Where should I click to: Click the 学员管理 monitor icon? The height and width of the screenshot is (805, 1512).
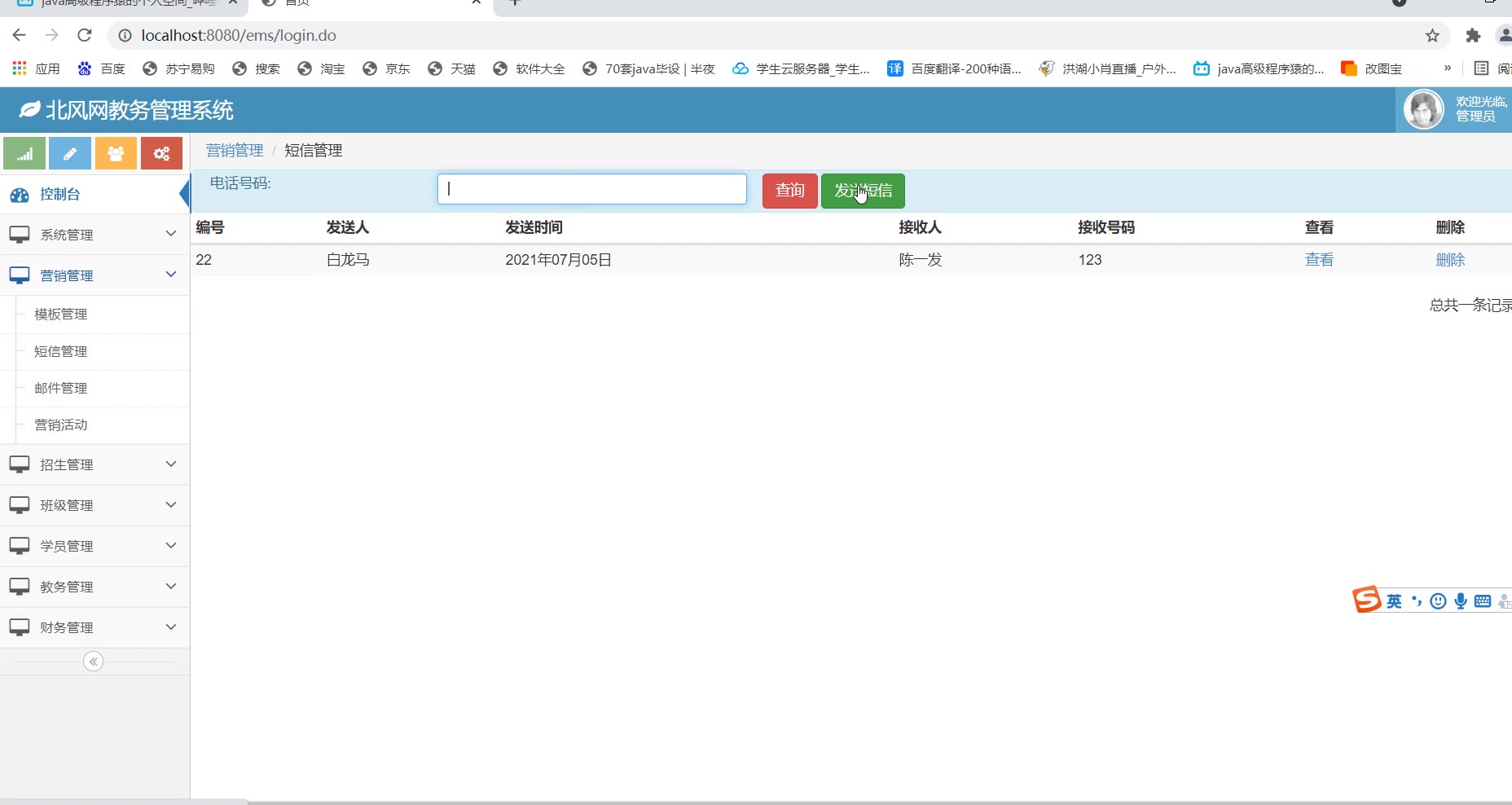(20, 546)
